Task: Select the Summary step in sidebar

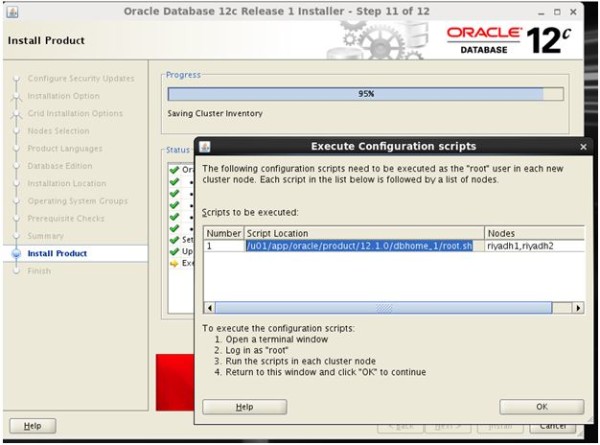Action: point(46,236)
